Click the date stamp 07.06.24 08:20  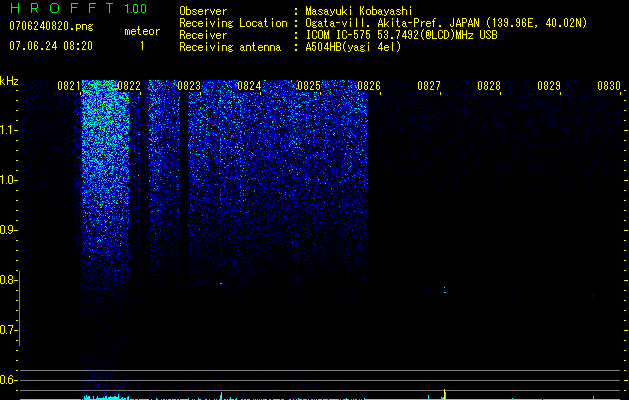(x=51, y=46)
